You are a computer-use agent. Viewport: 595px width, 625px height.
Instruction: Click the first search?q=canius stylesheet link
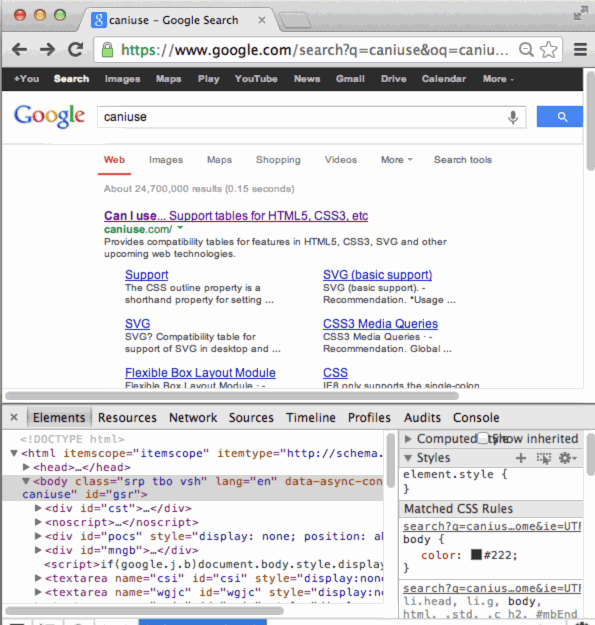click(492, 526)
